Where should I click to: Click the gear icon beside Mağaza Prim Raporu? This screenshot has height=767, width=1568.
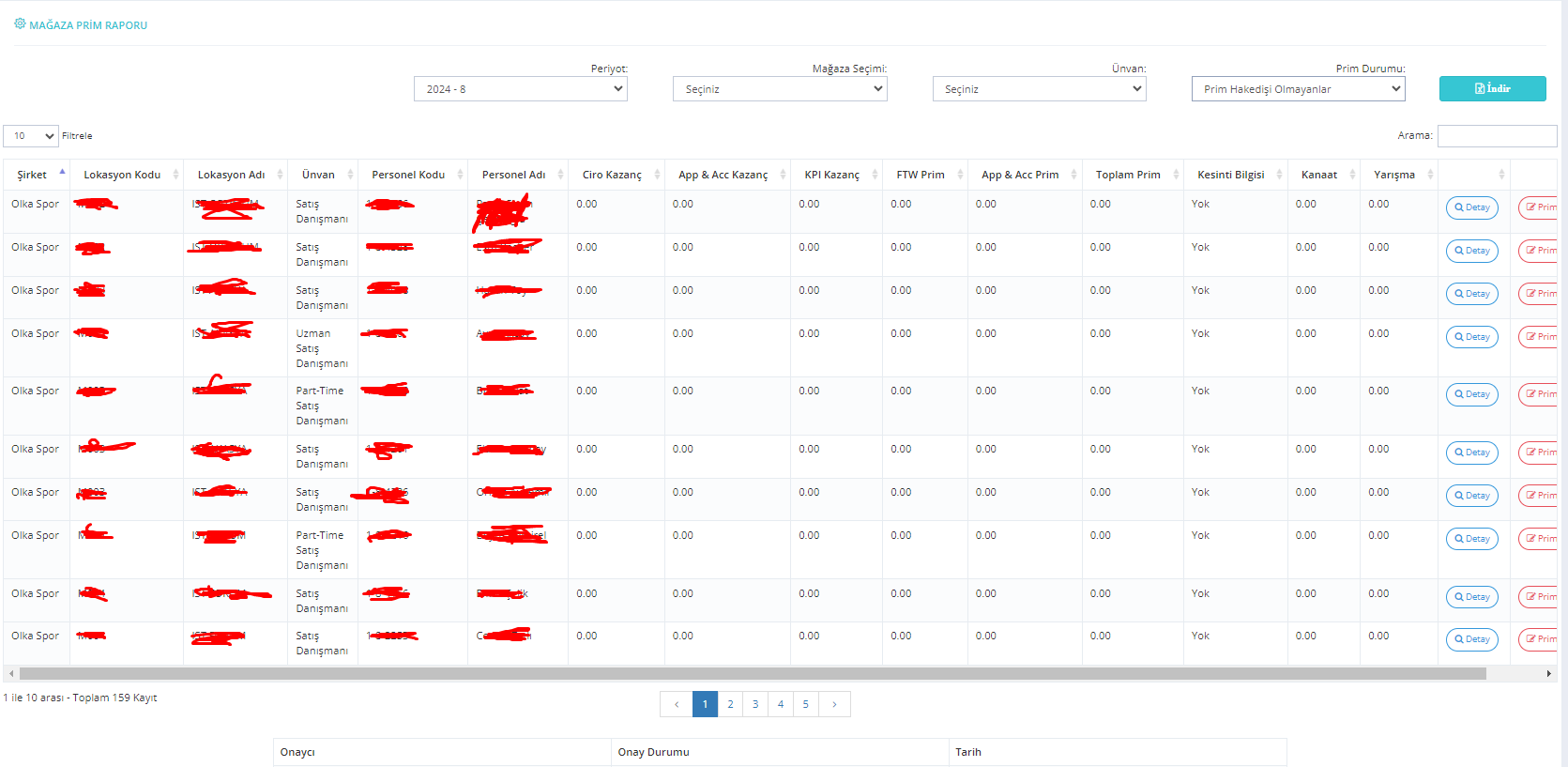(20, 23)
